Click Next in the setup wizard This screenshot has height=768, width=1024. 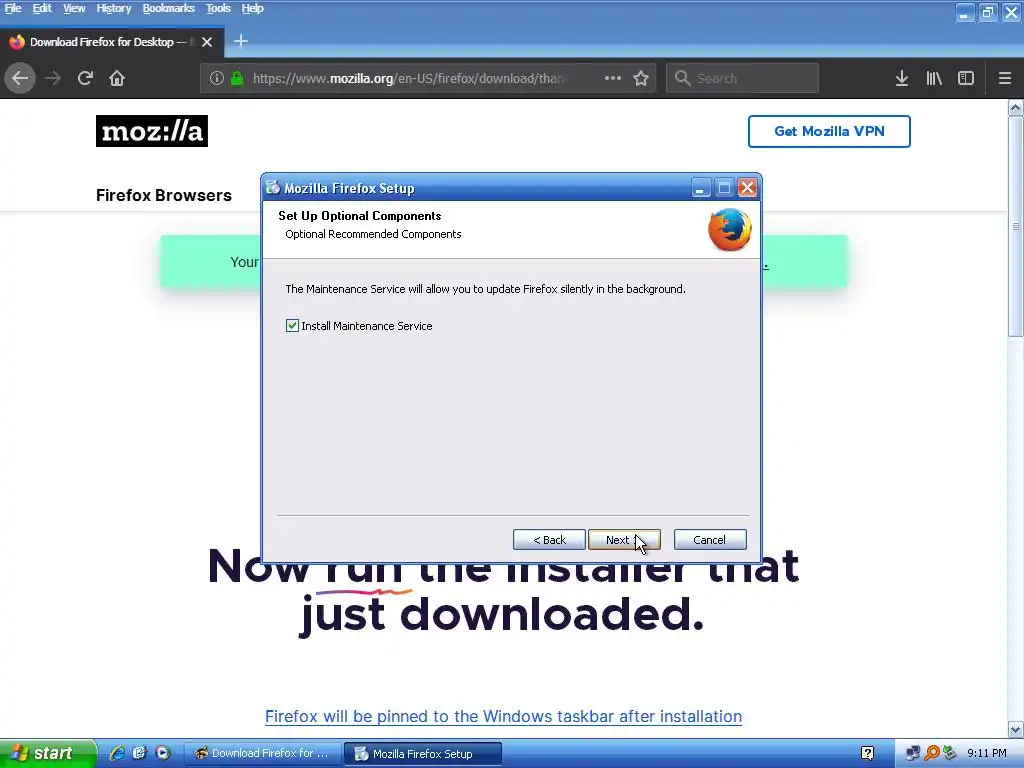624,539
